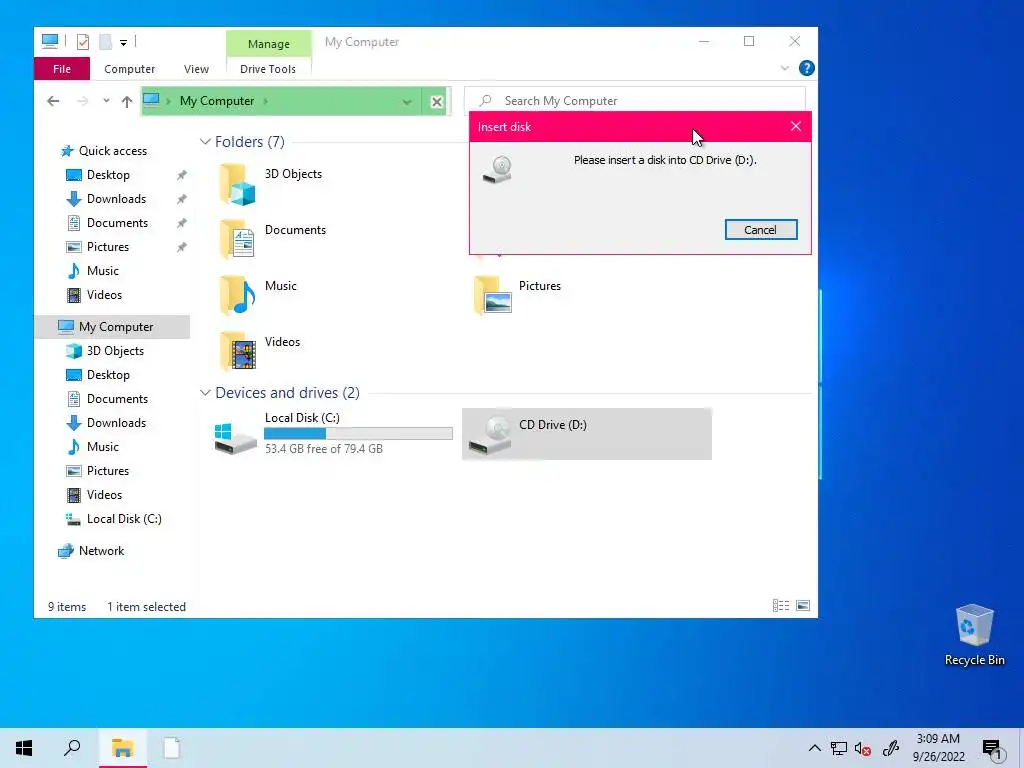The height and width of the screenshot is (768, 1024).
Task: Open pinned Desktop under Quick access
Action: pos(108,175)
